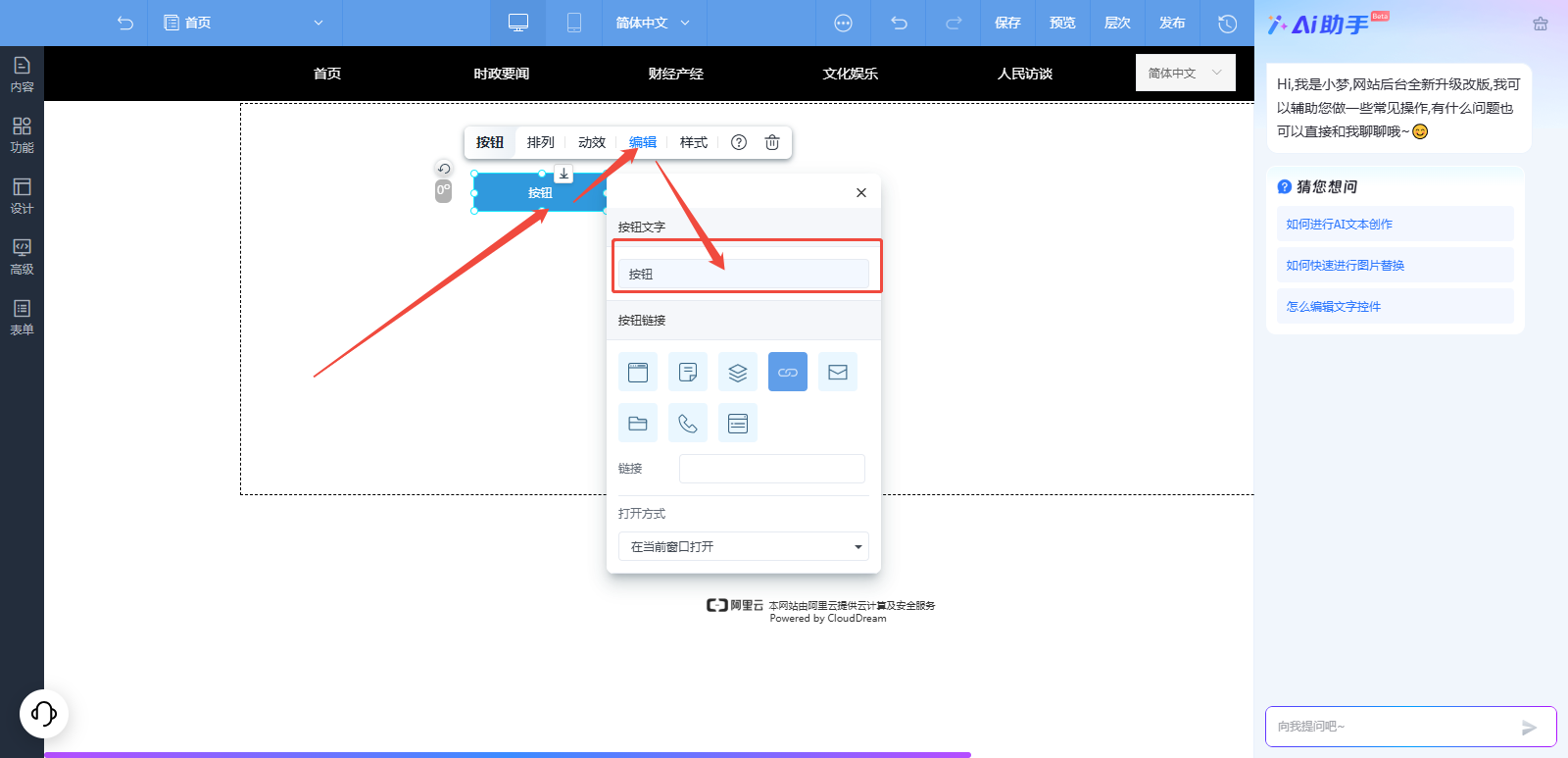This screenshot has height=758, width=1568.
Task: Go to 时政要闻 in site navigation
Action: (x=502, y=74)
